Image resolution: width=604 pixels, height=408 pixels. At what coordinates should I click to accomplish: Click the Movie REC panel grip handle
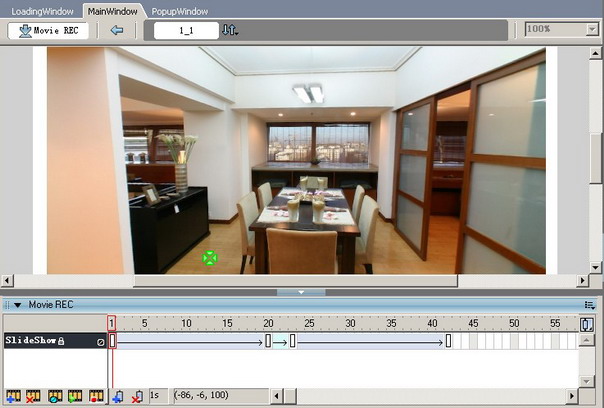[7, 305]
